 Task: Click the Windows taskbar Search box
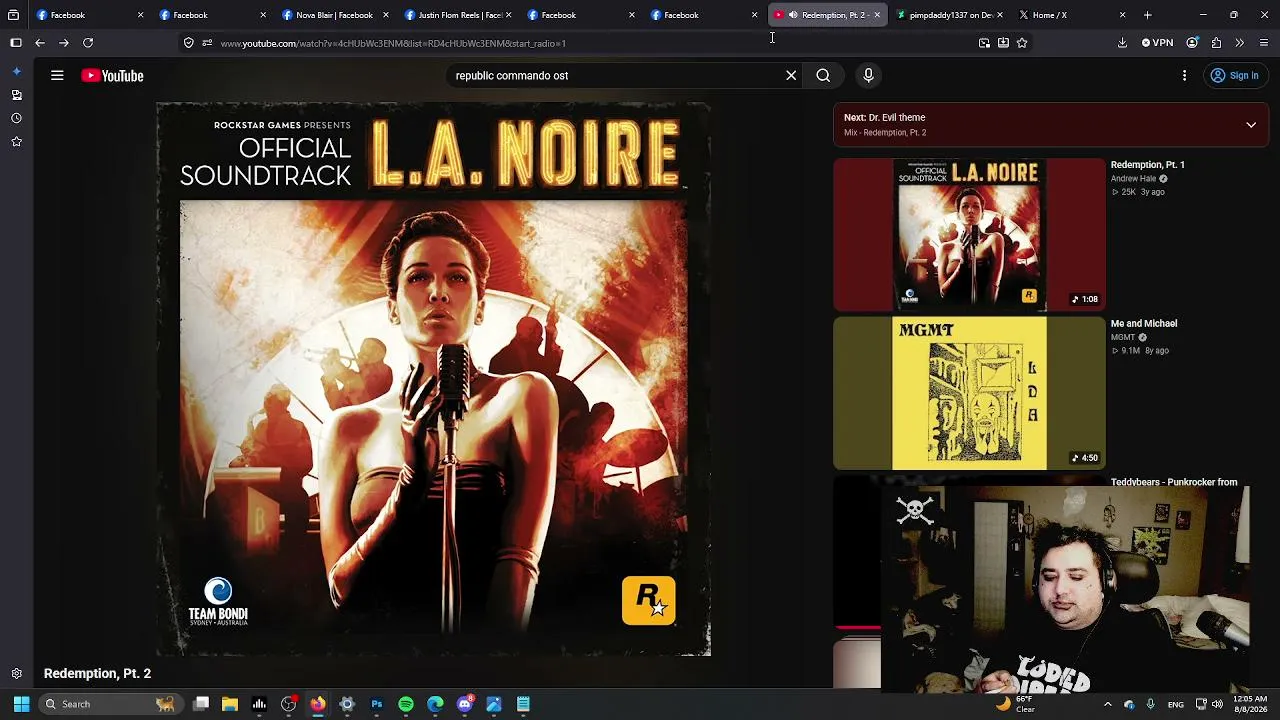[x=109, y=704]
